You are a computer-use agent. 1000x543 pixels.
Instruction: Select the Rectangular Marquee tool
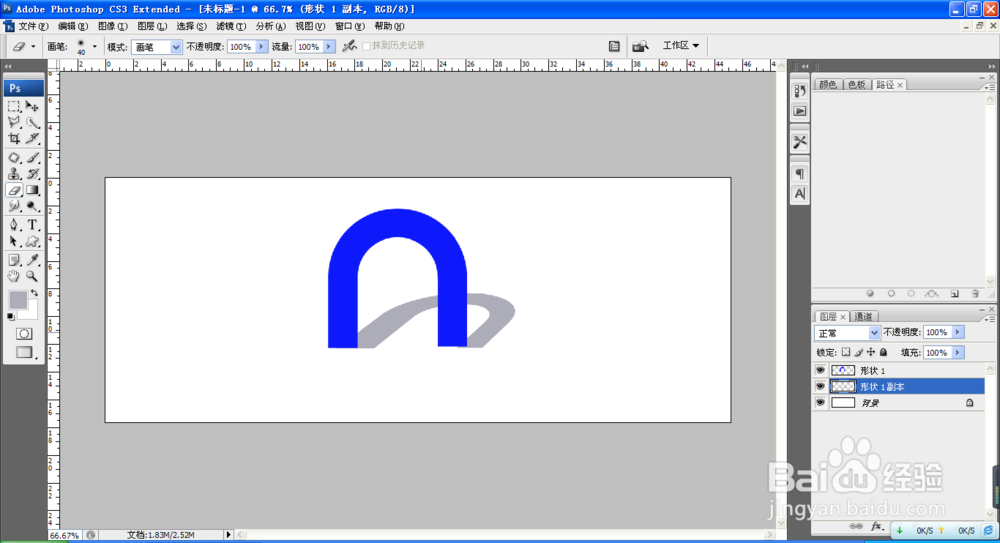click(14, 107)
